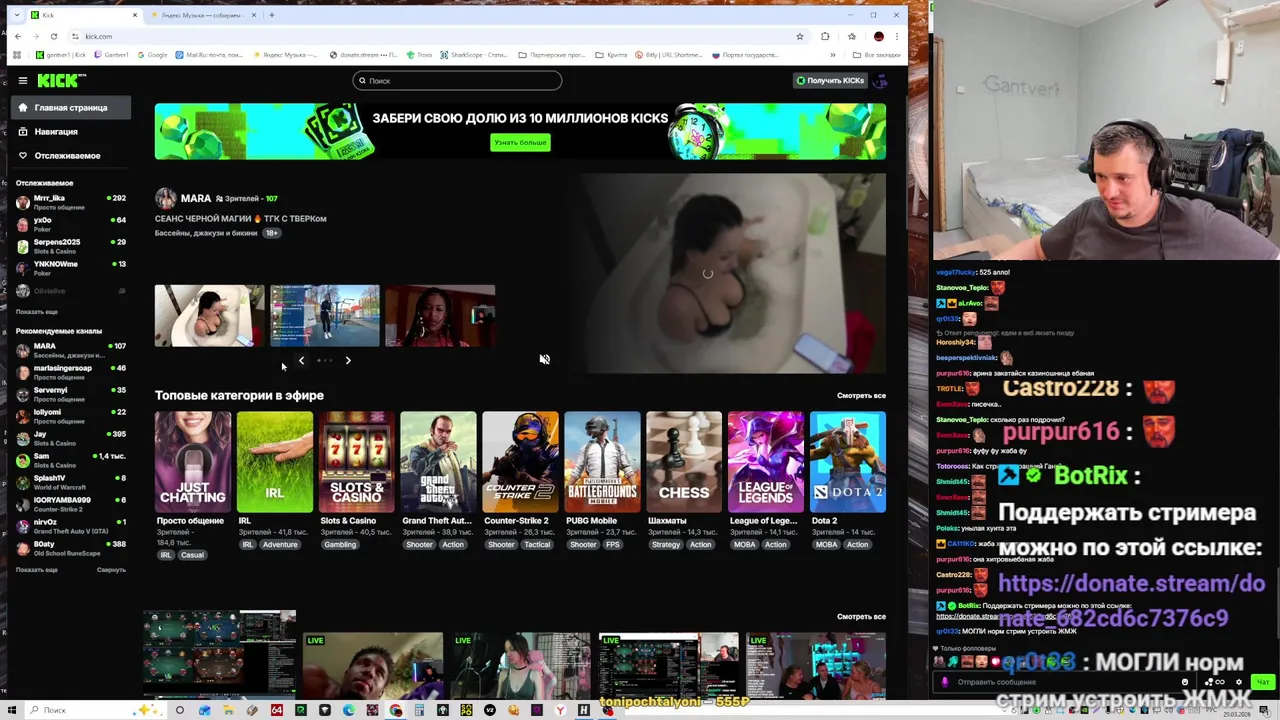
Task: Click the 'Получить KICKs' button
Action: click(829, 80)
